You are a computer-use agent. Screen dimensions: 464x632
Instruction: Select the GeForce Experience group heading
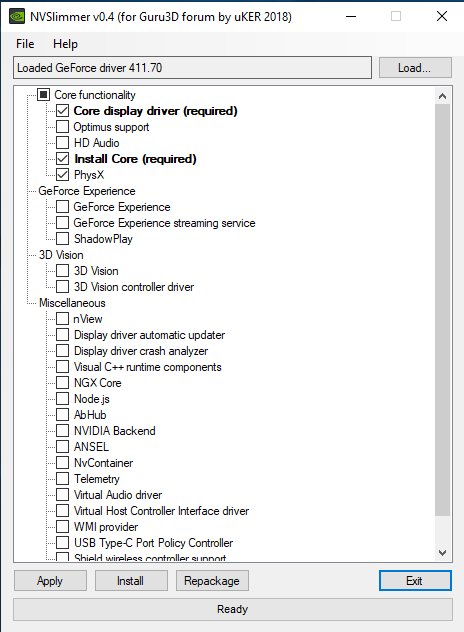87,191
